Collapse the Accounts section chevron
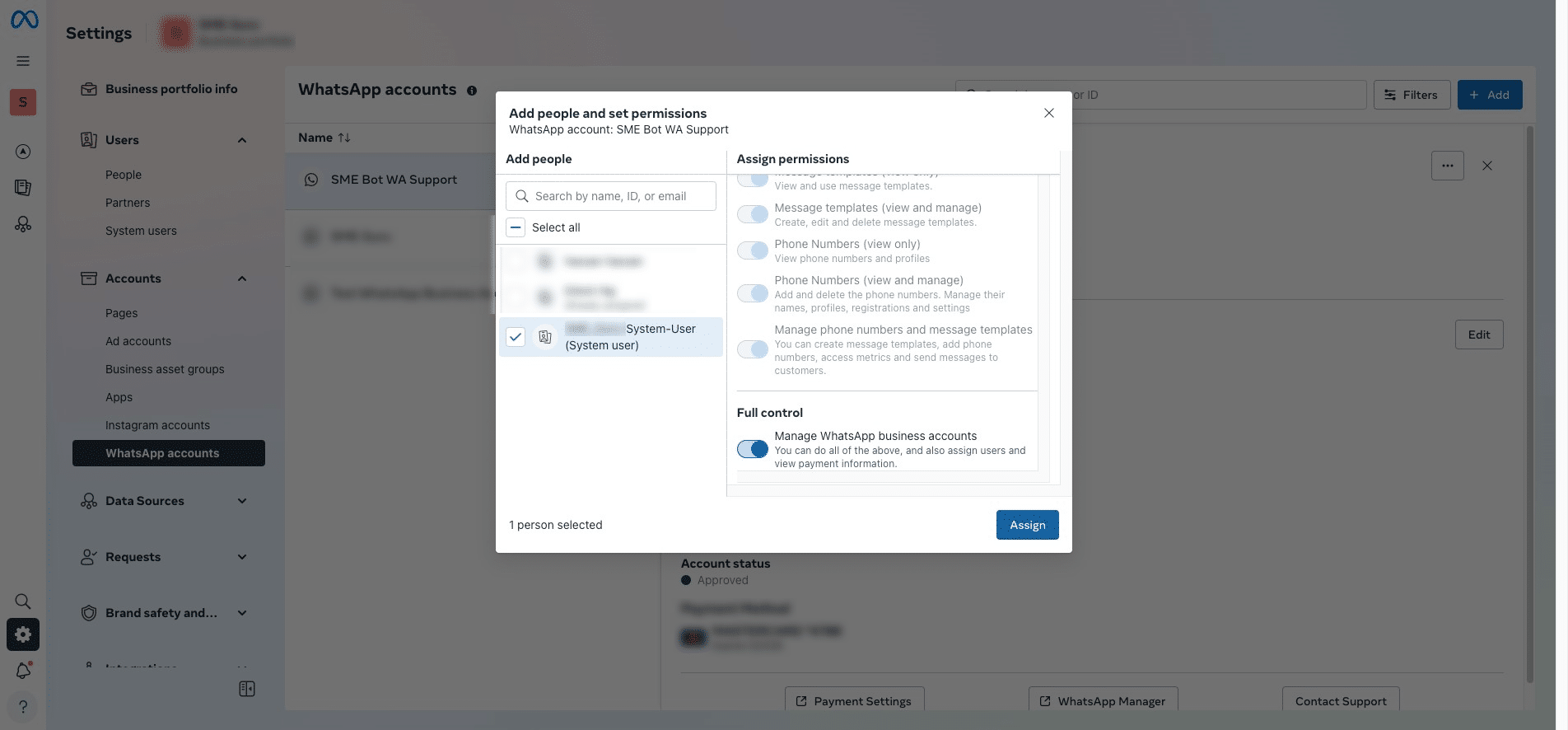The width and height of the screenshot is (1568, 730). click(x=242, y=278)
